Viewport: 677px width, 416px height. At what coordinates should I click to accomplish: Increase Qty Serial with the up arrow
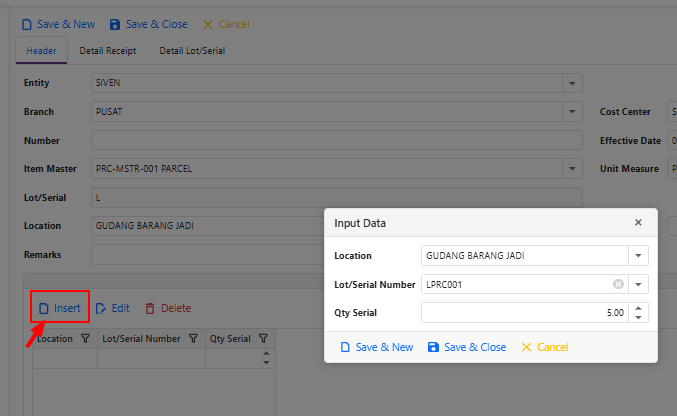click(638, 308)
